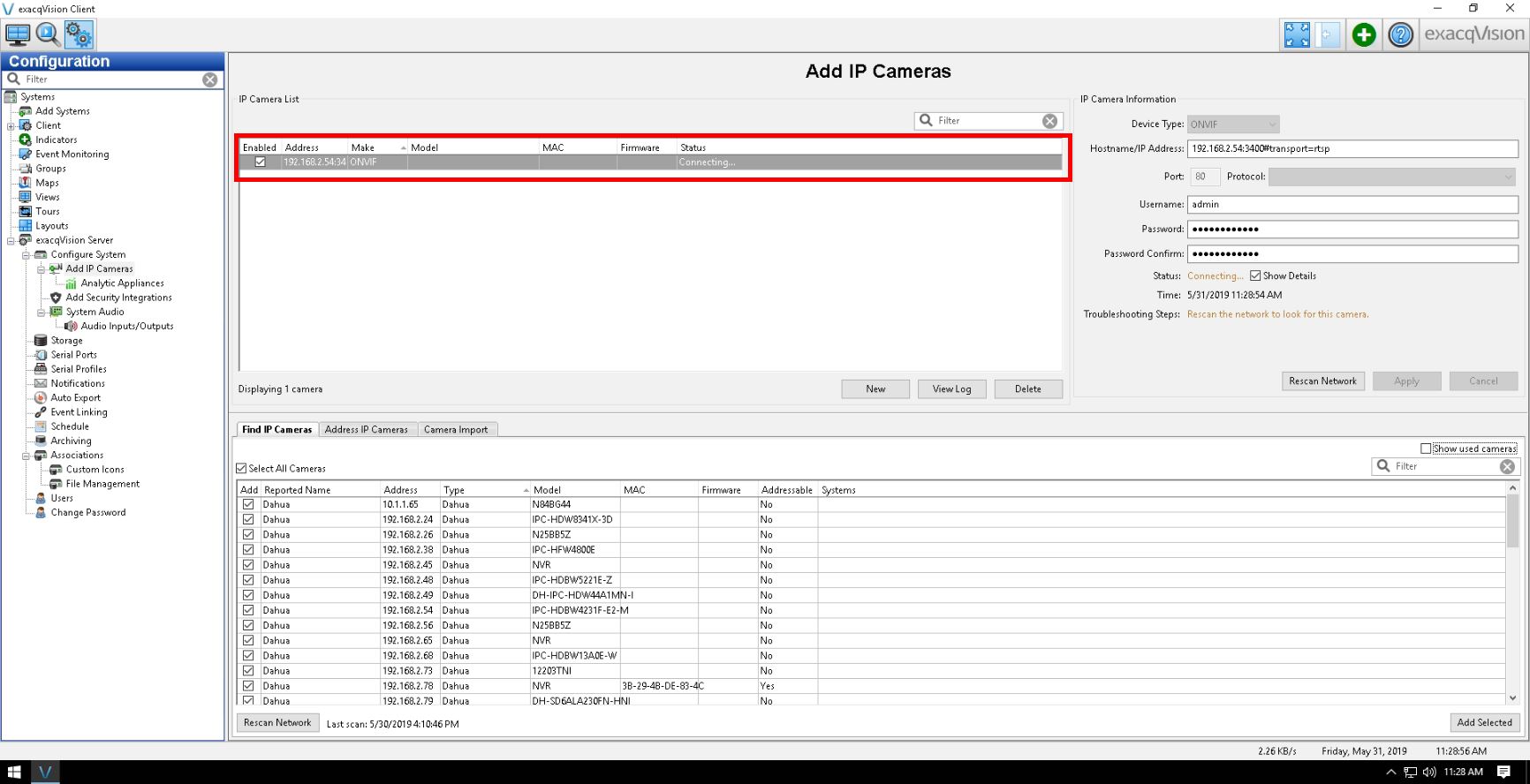Toggle full screen mode with the arrows icon
Viewport: 1530px width, 784px height.
[x=1297, y=34]
